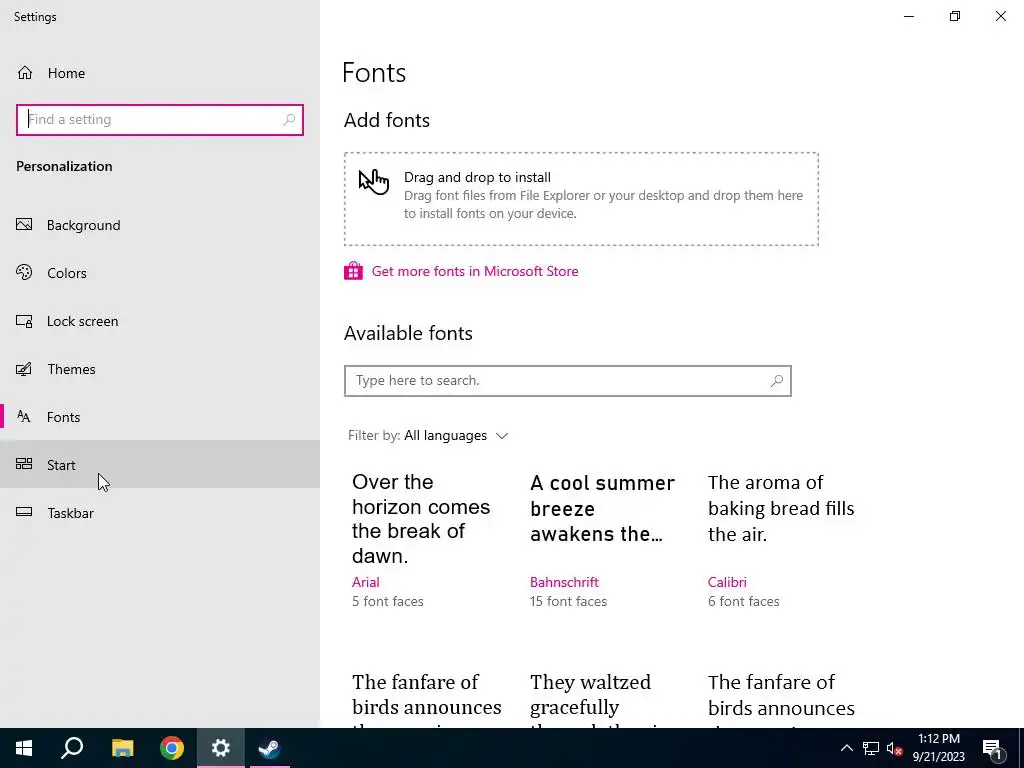Screen dimensions: 1024x768
Task: Select the Start settings item
Action: pos(61,465)
